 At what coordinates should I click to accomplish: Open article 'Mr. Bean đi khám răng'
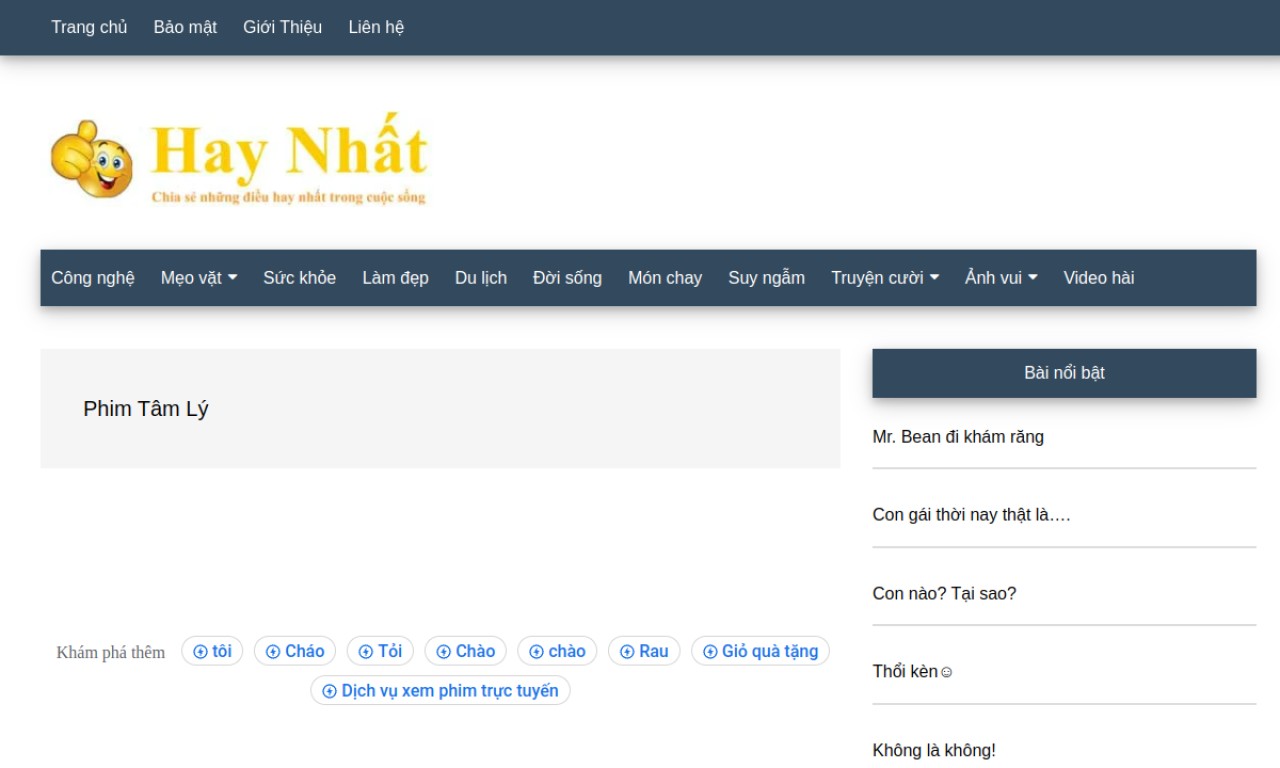957,437
